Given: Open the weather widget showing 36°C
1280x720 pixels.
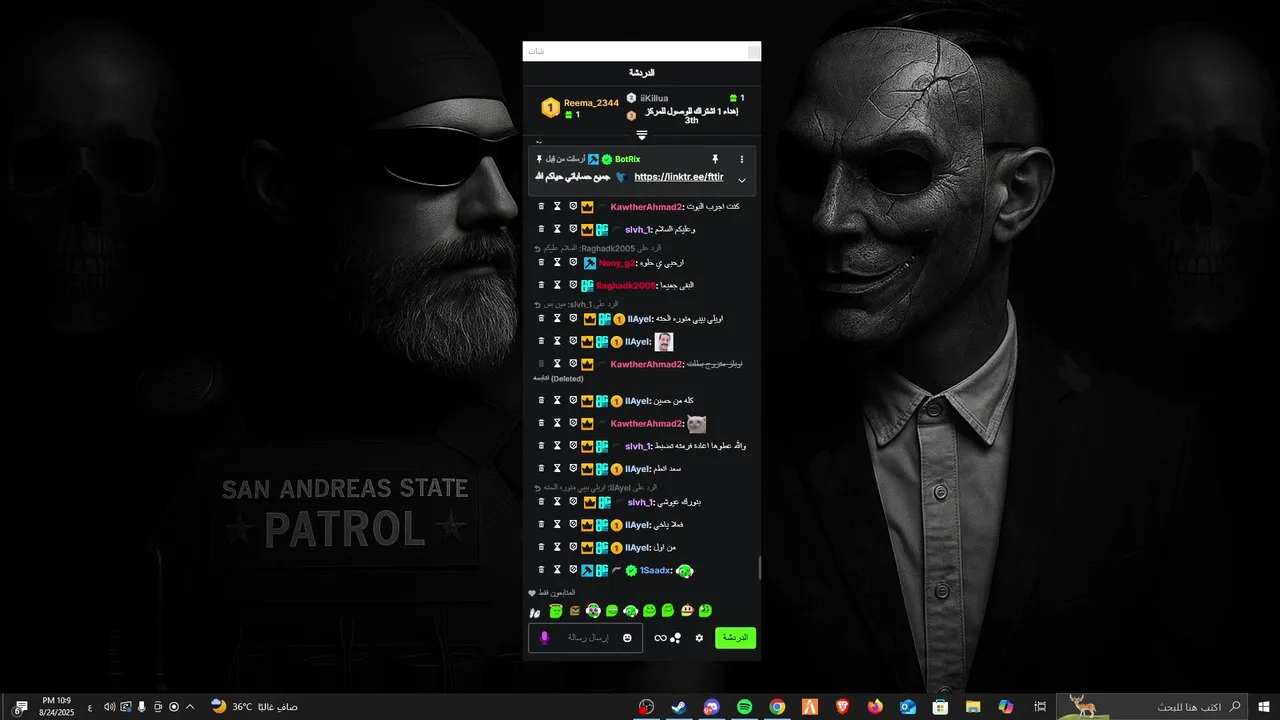Looking at the screenshot, I should point(254,707).
